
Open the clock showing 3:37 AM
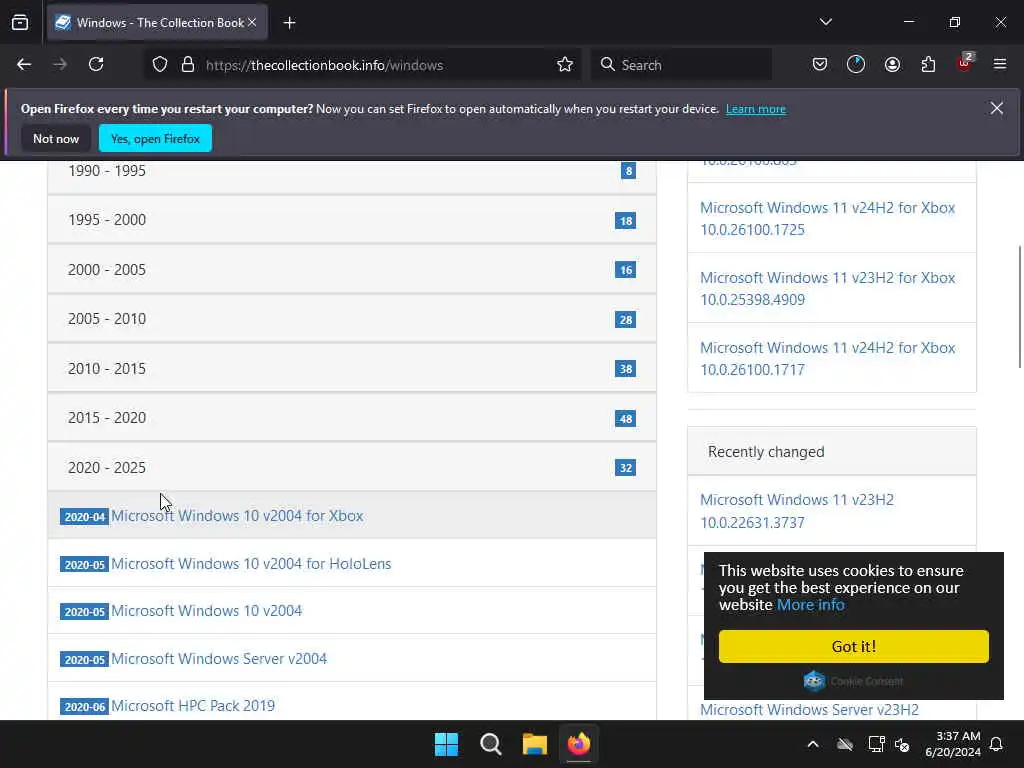953,744
